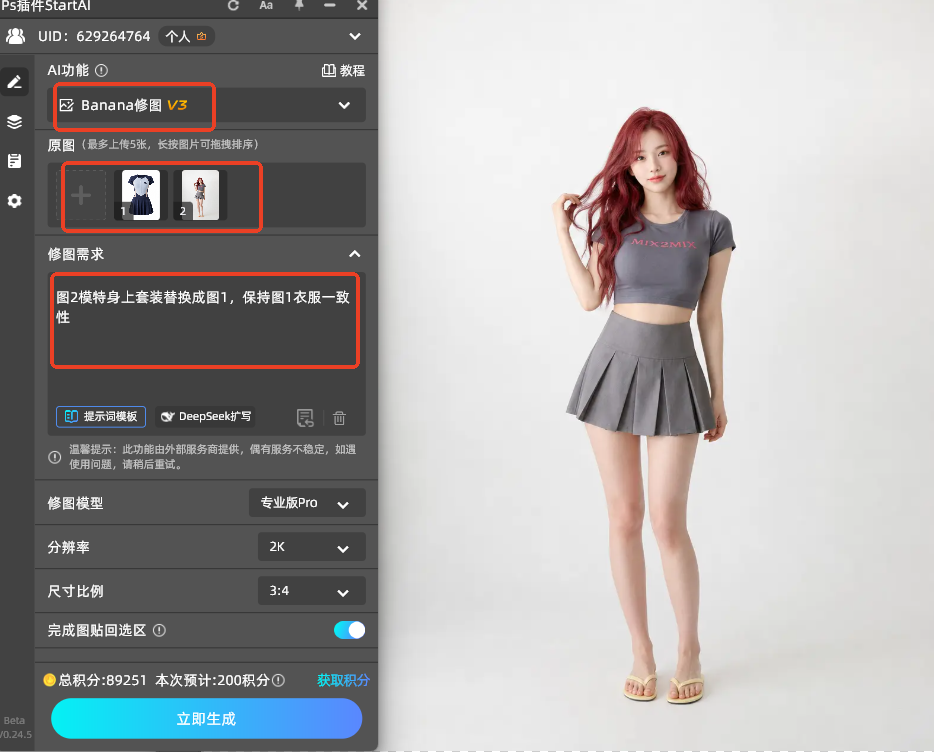The width and height of the screenshot is (934, 752).
Task: Open the Aa font size option
Action: coord(266,5)
